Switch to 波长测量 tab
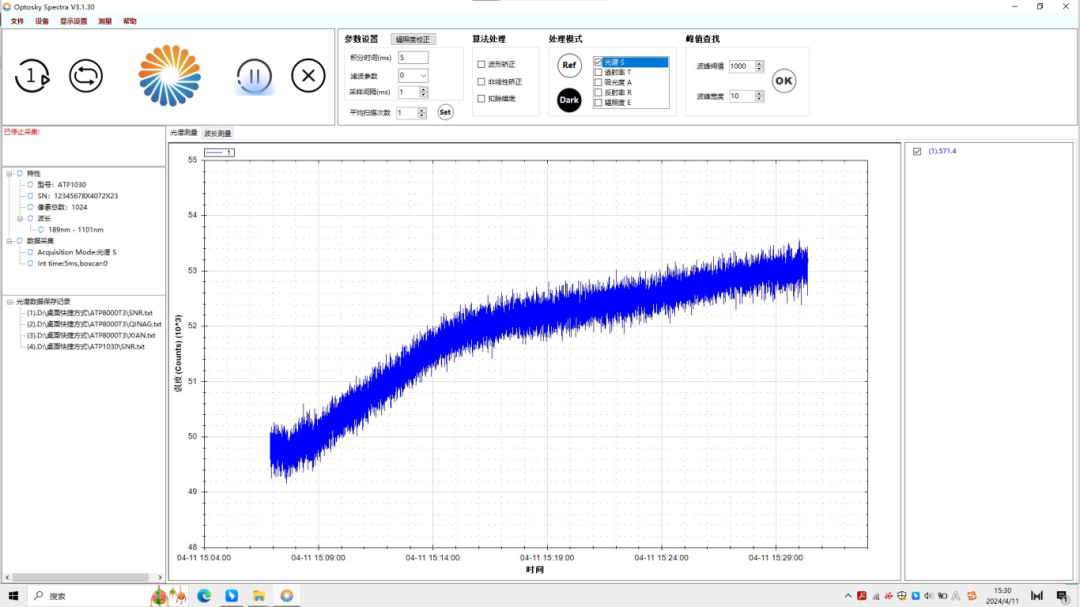This screenshot has width=1080, height=607. coord(218,134)
